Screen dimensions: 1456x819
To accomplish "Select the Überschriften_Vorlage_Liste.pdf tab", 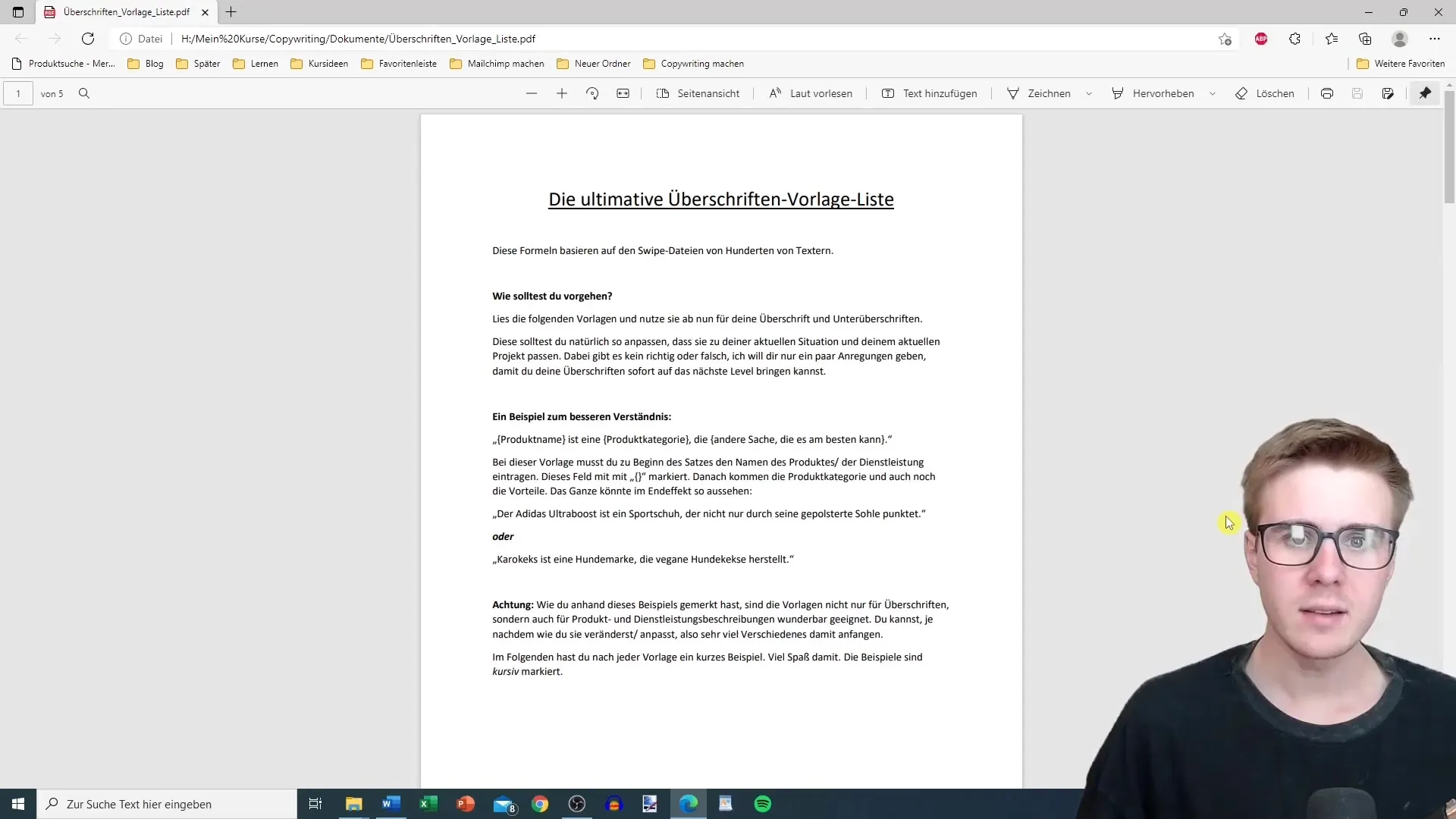I will pos(126,12).
